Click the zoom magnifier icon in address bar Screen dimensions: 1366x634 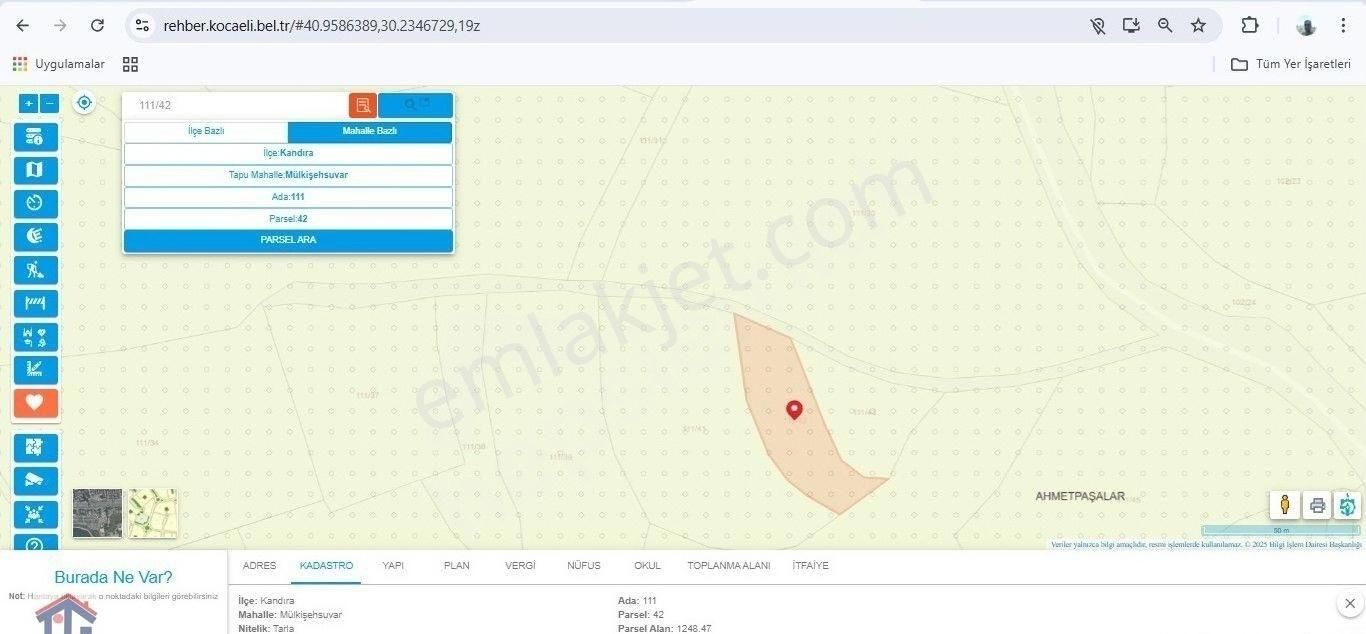(x=1165, y=25)
